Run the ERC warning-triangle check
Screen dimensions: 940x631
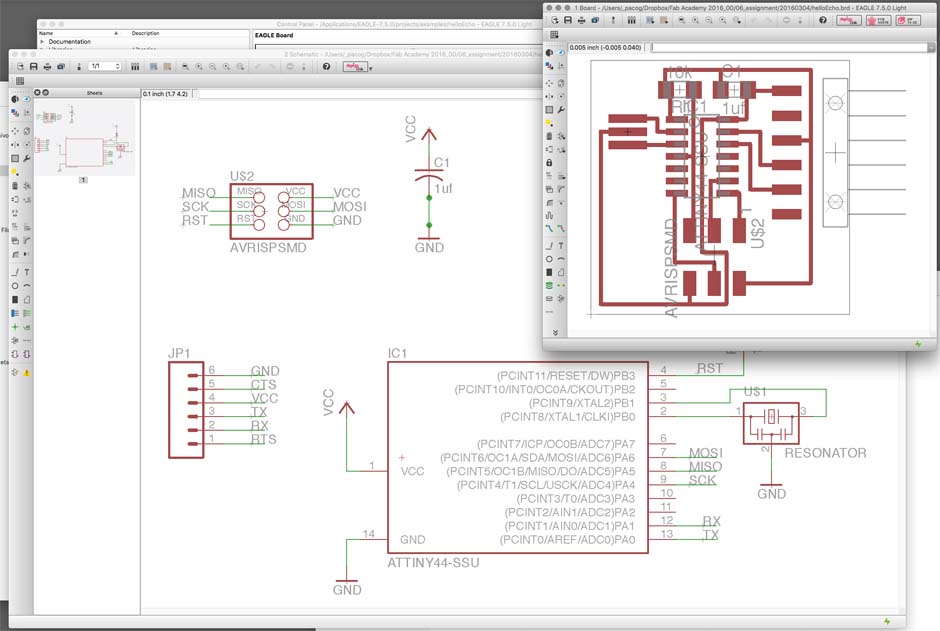coord(27,373)
